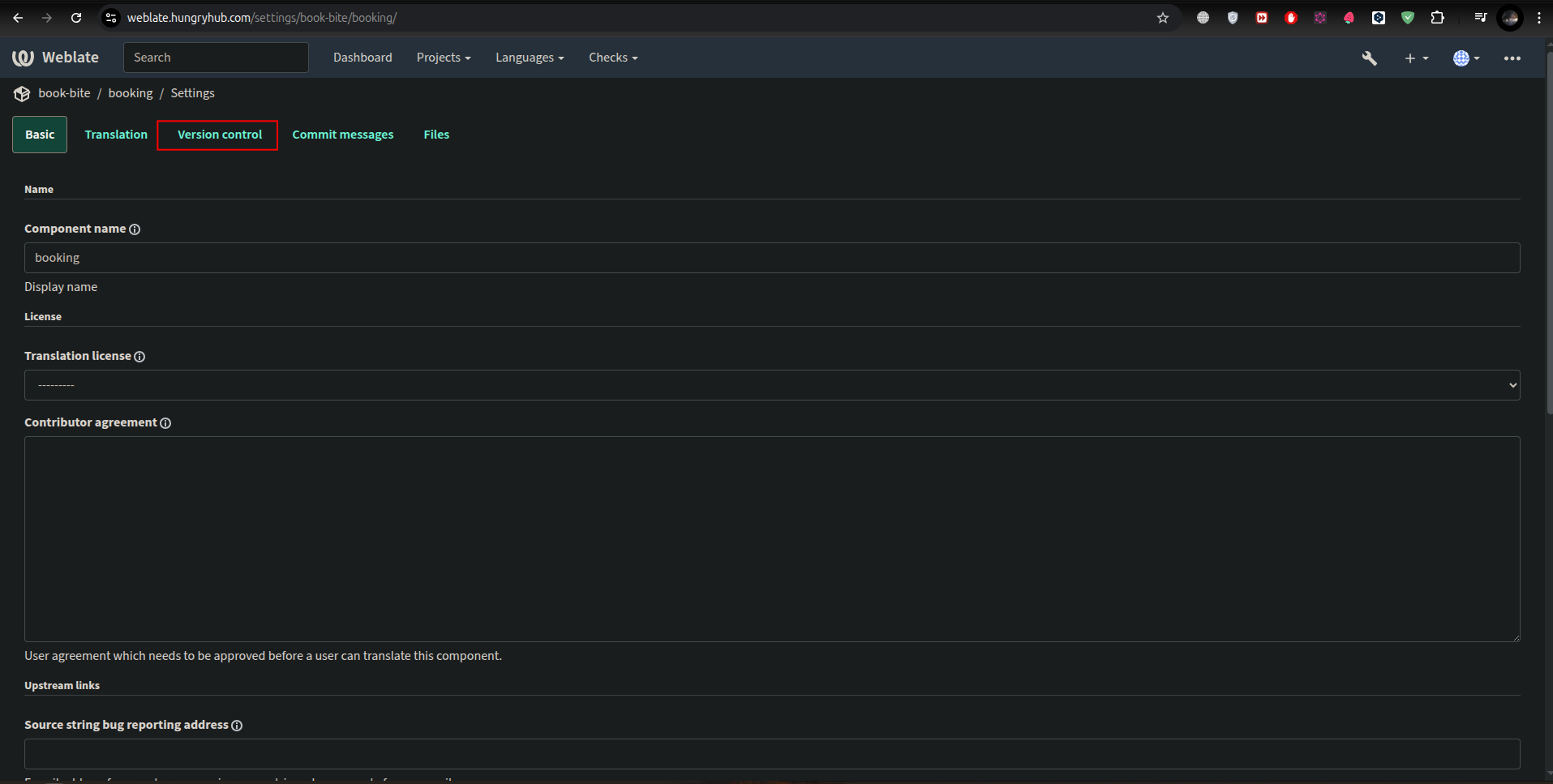This screenshot has height=784, width=1553.
Task: Expand the Checks dropdown menu
Action: (x=612, y=58)
